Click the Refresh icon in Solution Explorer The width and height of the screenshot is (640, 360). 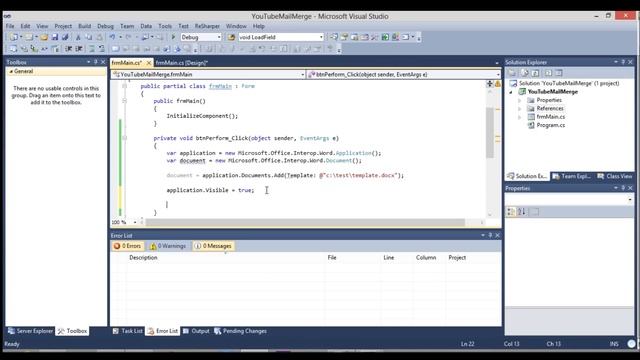536,73
